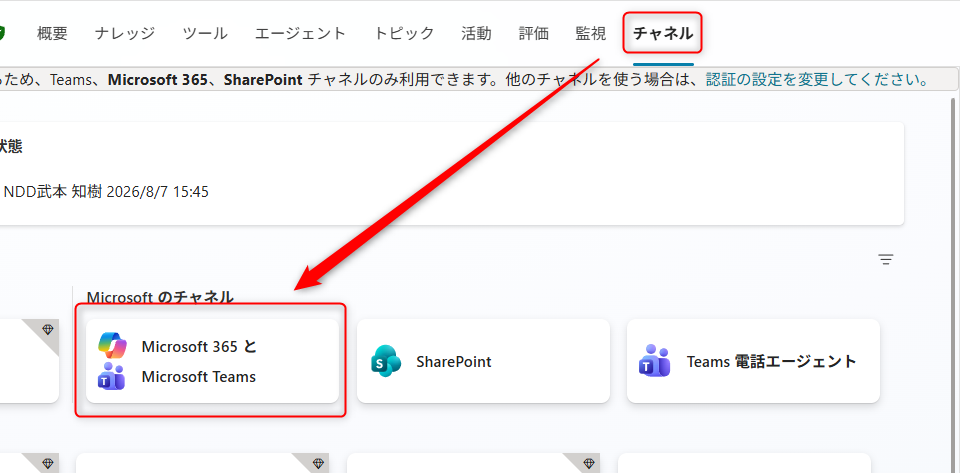Follow the 認証の設定を変更してください link
This screenshot has width=960, height=473.
(x=817, y=80)
